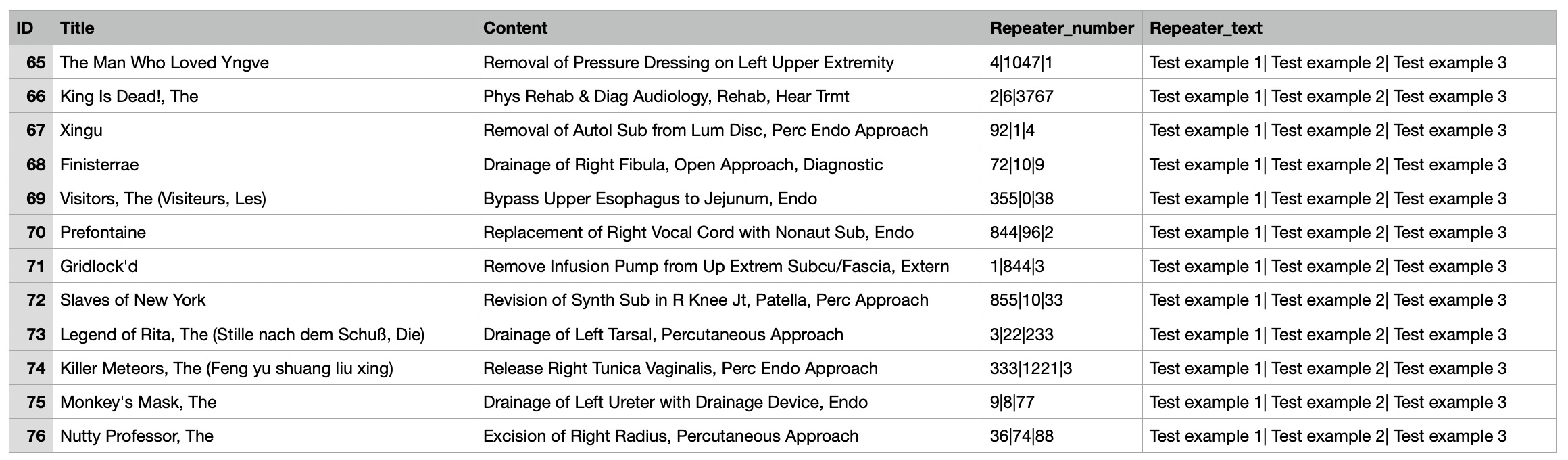Click the Repeater_number column header
The image size is (1568, 460).
1061,28
